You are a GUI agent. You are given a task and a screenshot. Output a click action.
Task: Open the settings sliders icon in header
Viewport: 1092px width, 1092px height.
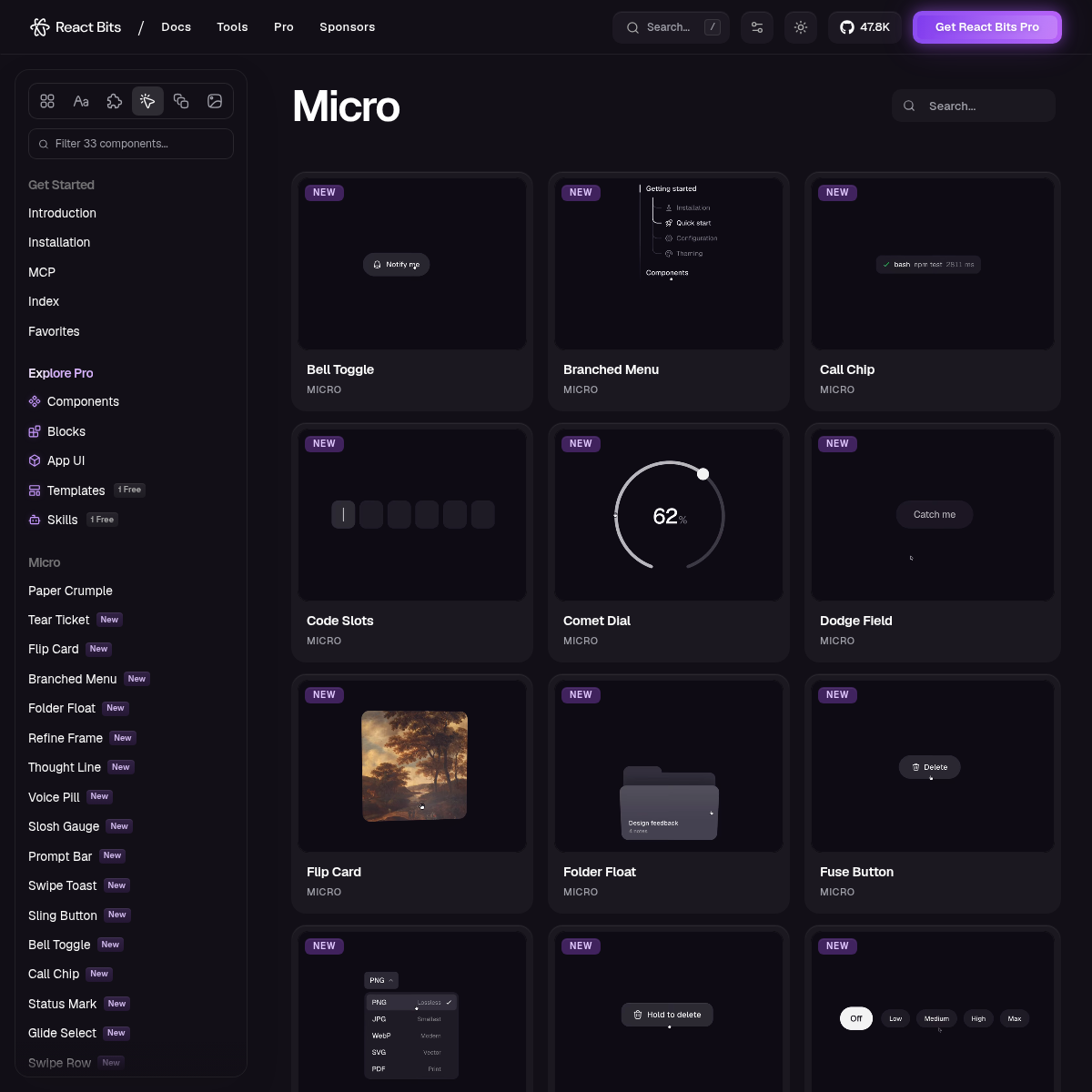[757, 27]
